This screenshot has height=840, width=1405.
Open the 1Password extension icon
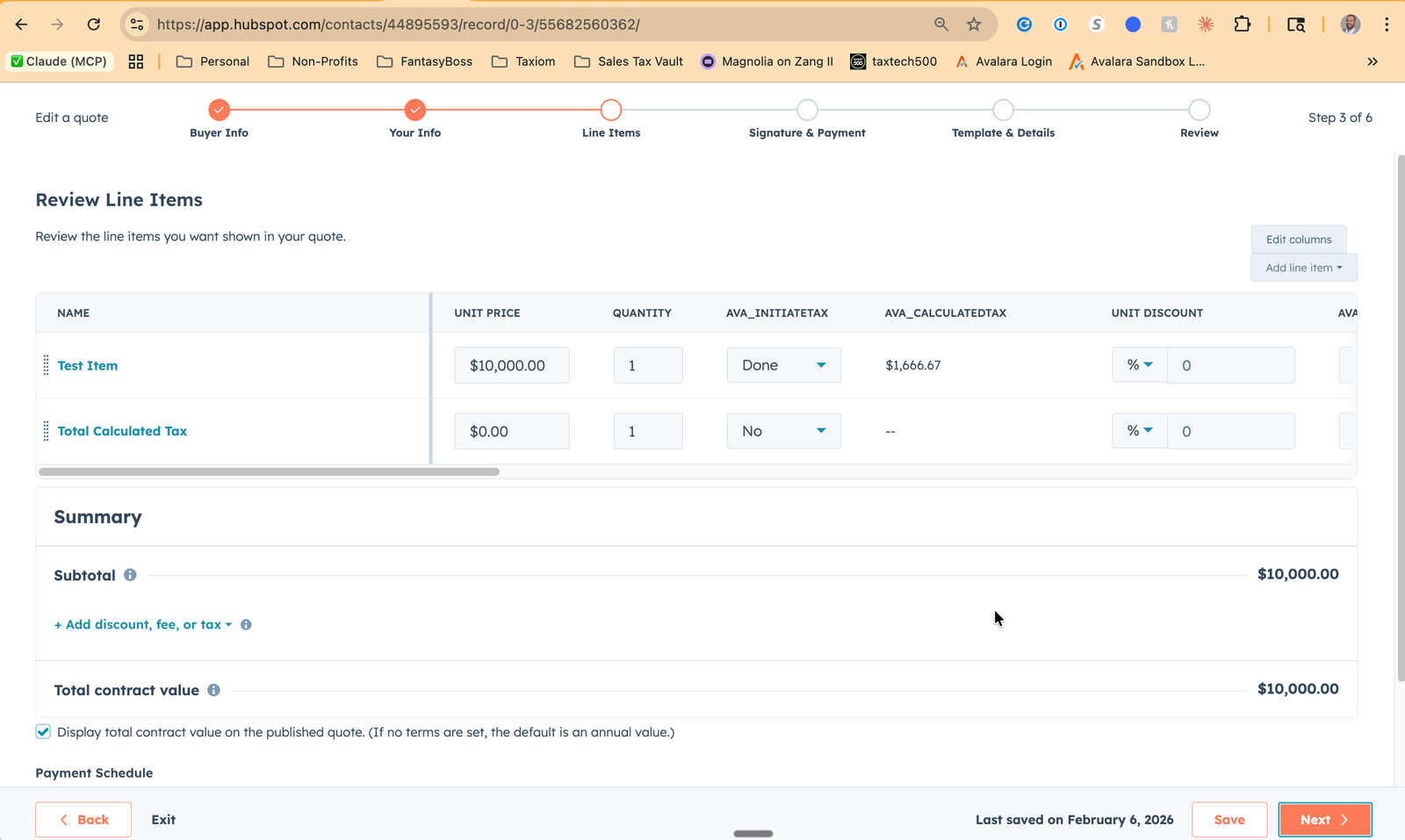pos(1060,25)
